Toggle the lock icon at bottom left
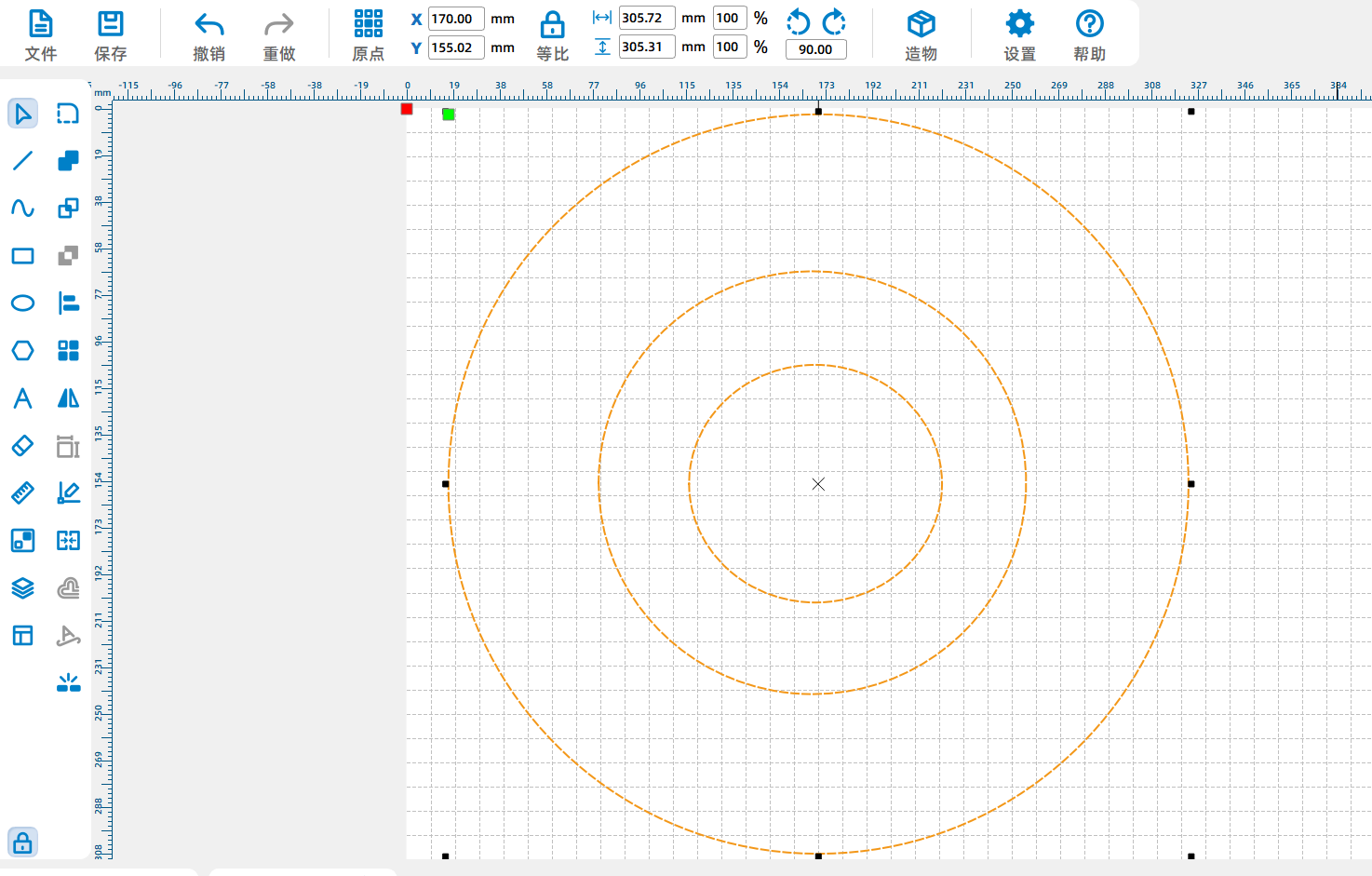 [22, 842]
